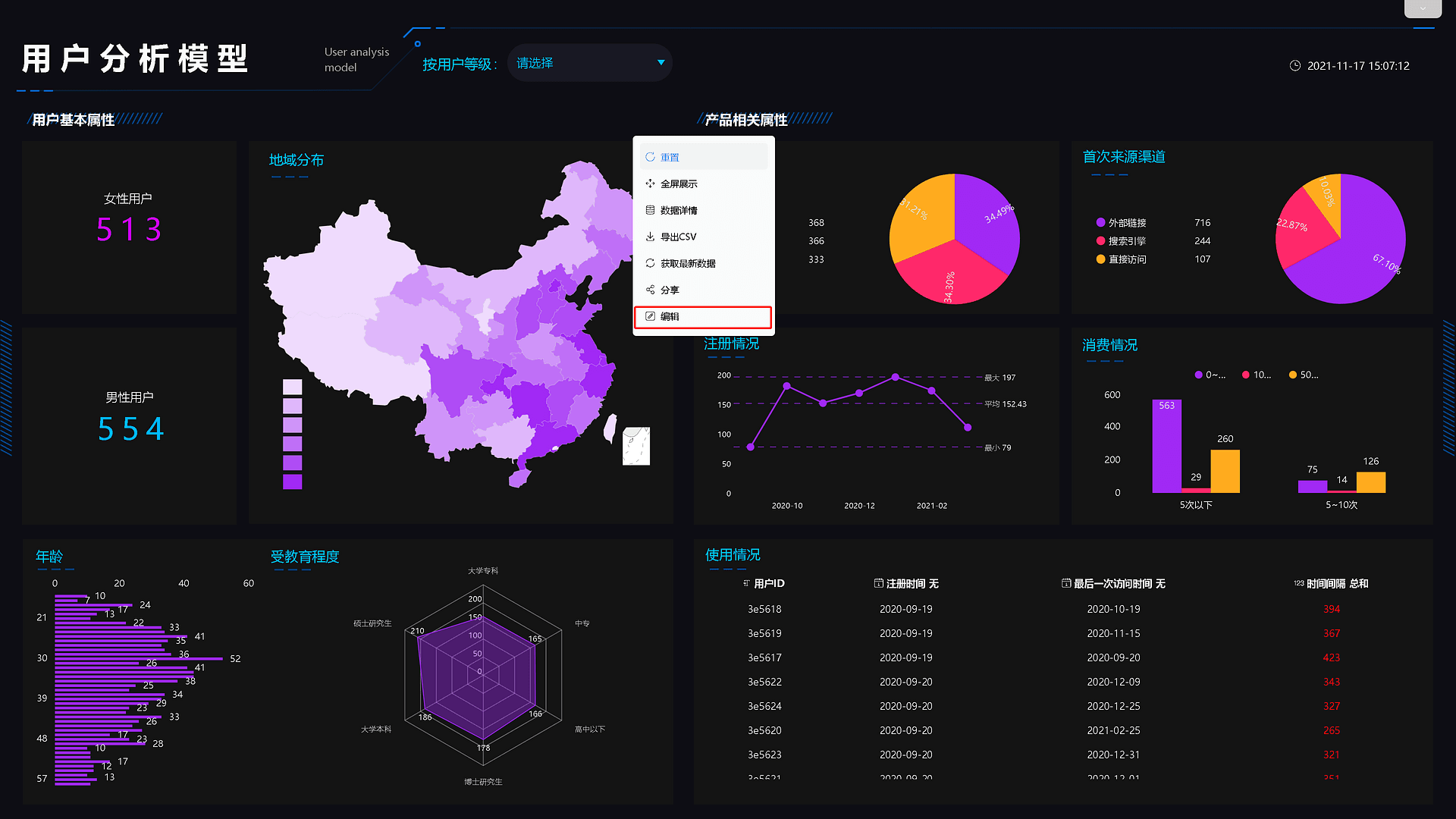Toggle the purple 0~... legend item

pos(1210,375)
